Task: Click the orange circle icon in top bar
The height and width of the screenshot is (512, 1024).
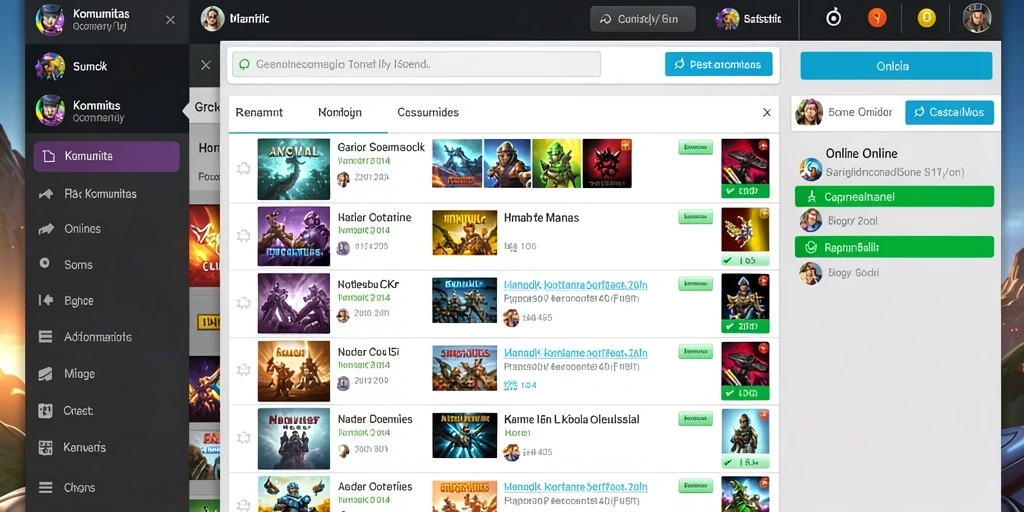Action: 877,18
